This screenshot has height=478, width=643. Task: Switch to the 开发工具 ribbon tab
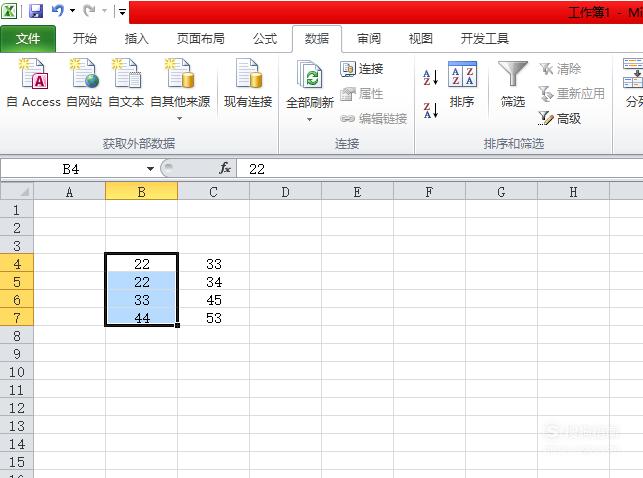tap(485, 39)
